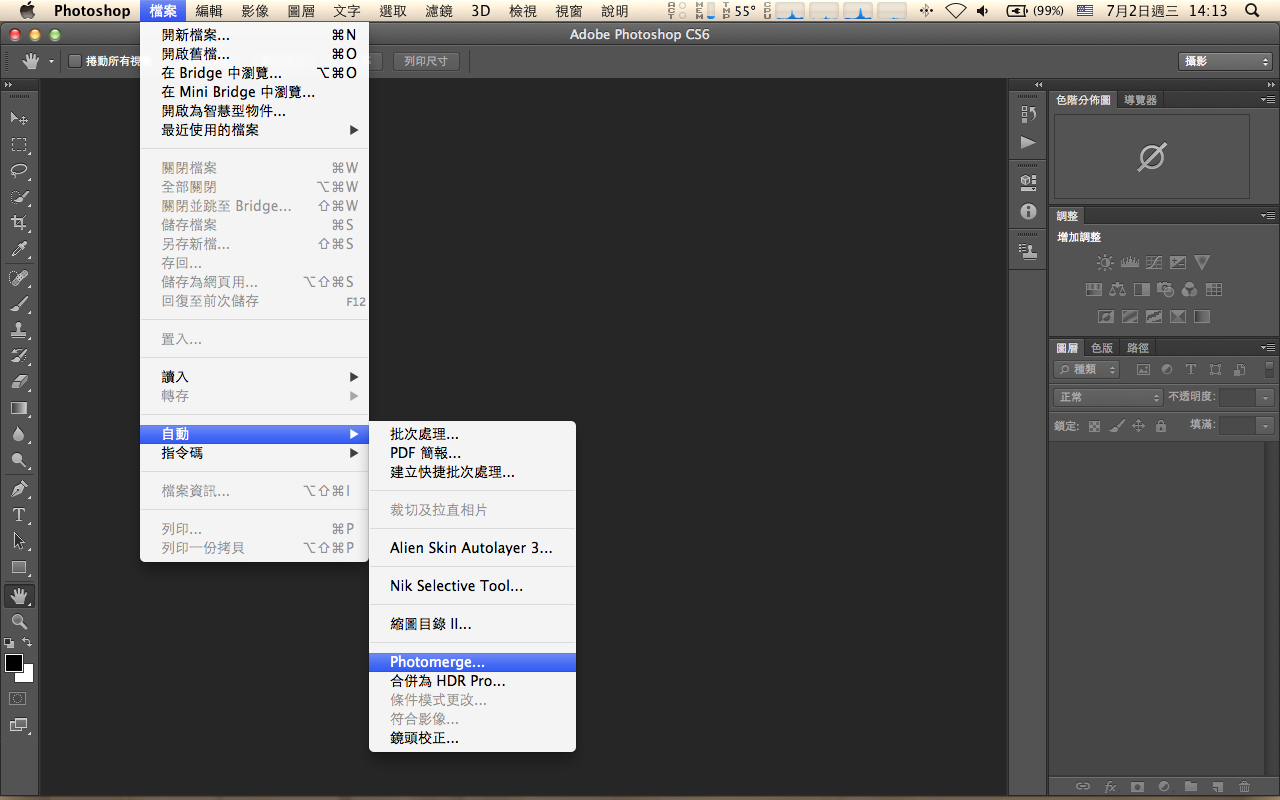Viewport: 1280px width, 800px height.
Task: Open the 填滿 fill dropdown arrow
Action: [x=1266, y=426]
